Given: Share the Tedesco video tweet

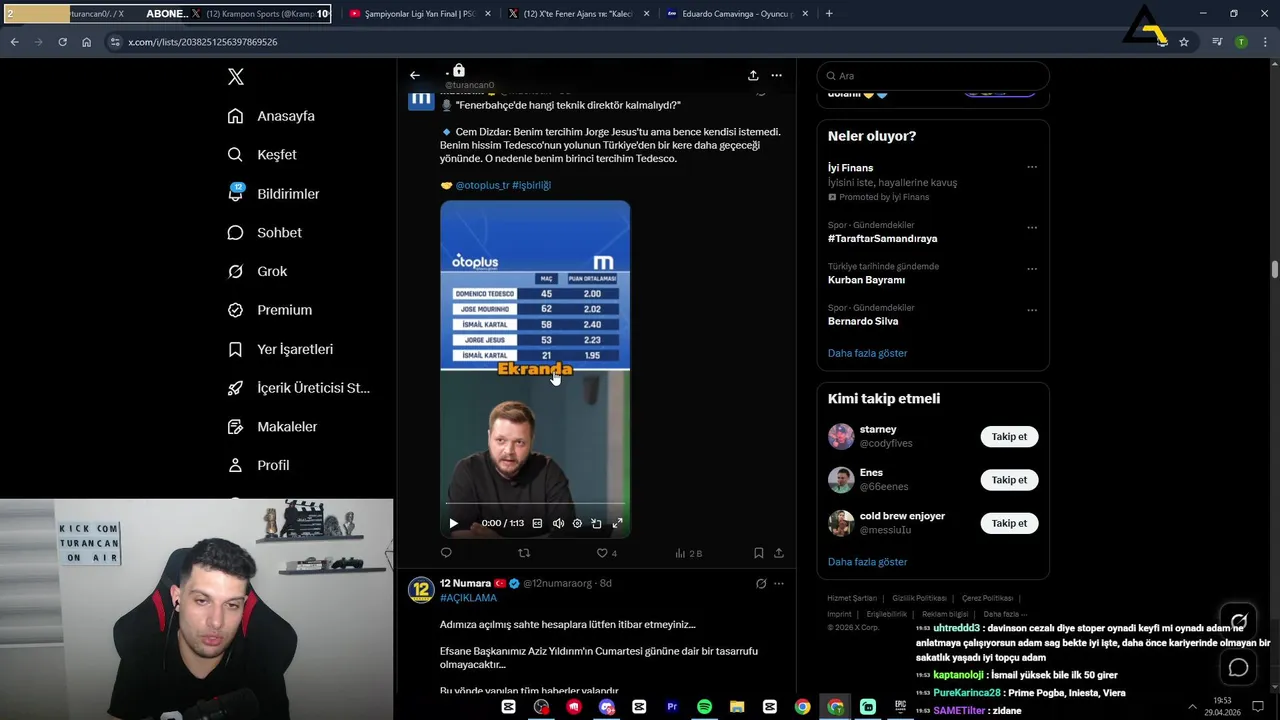Looking at the screenshot, I should coord(779,553).
